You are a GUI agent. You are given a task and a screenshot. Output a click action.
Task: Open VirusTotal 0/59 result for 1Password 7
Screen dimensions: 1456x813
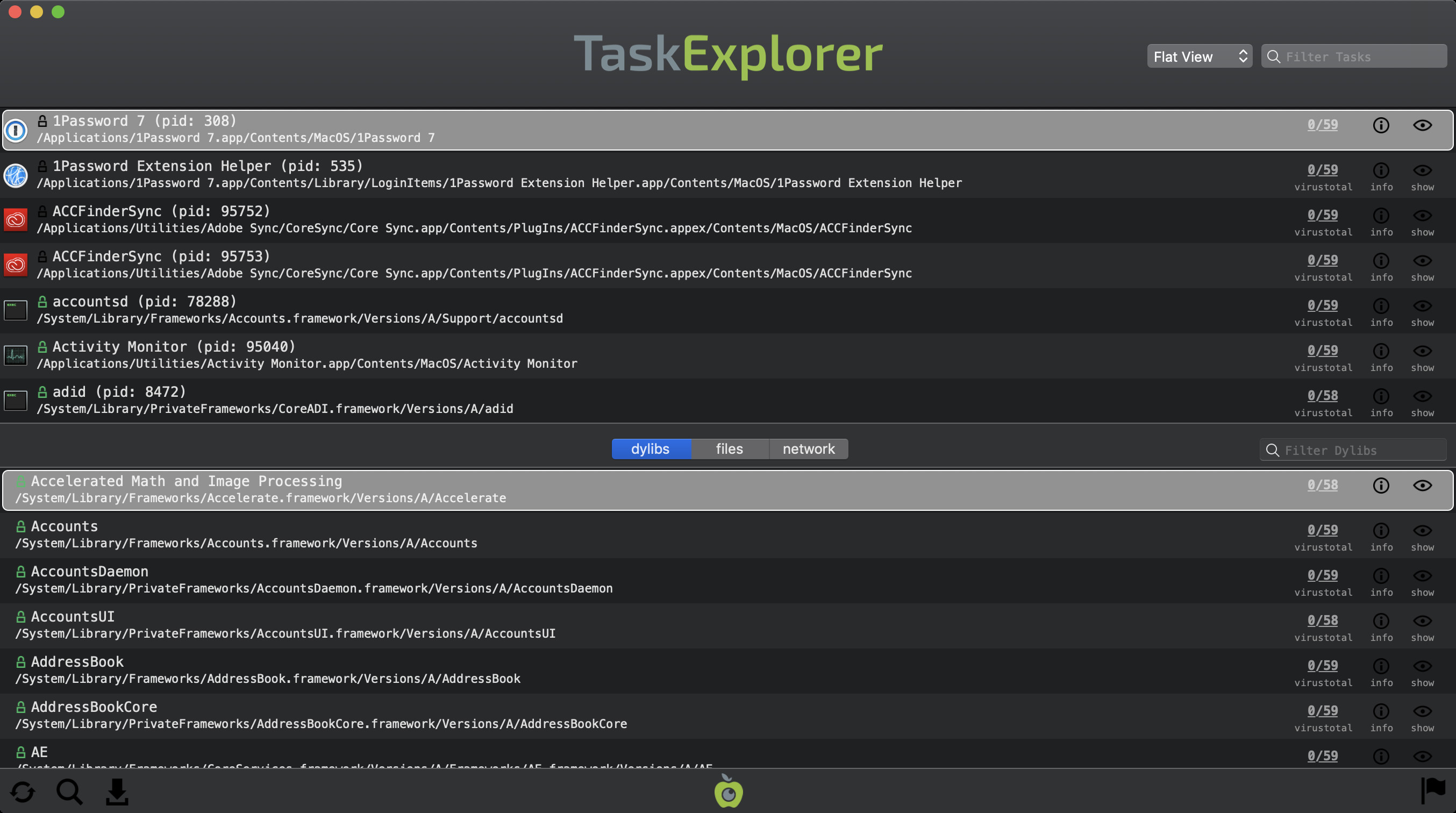(1322, 124)
